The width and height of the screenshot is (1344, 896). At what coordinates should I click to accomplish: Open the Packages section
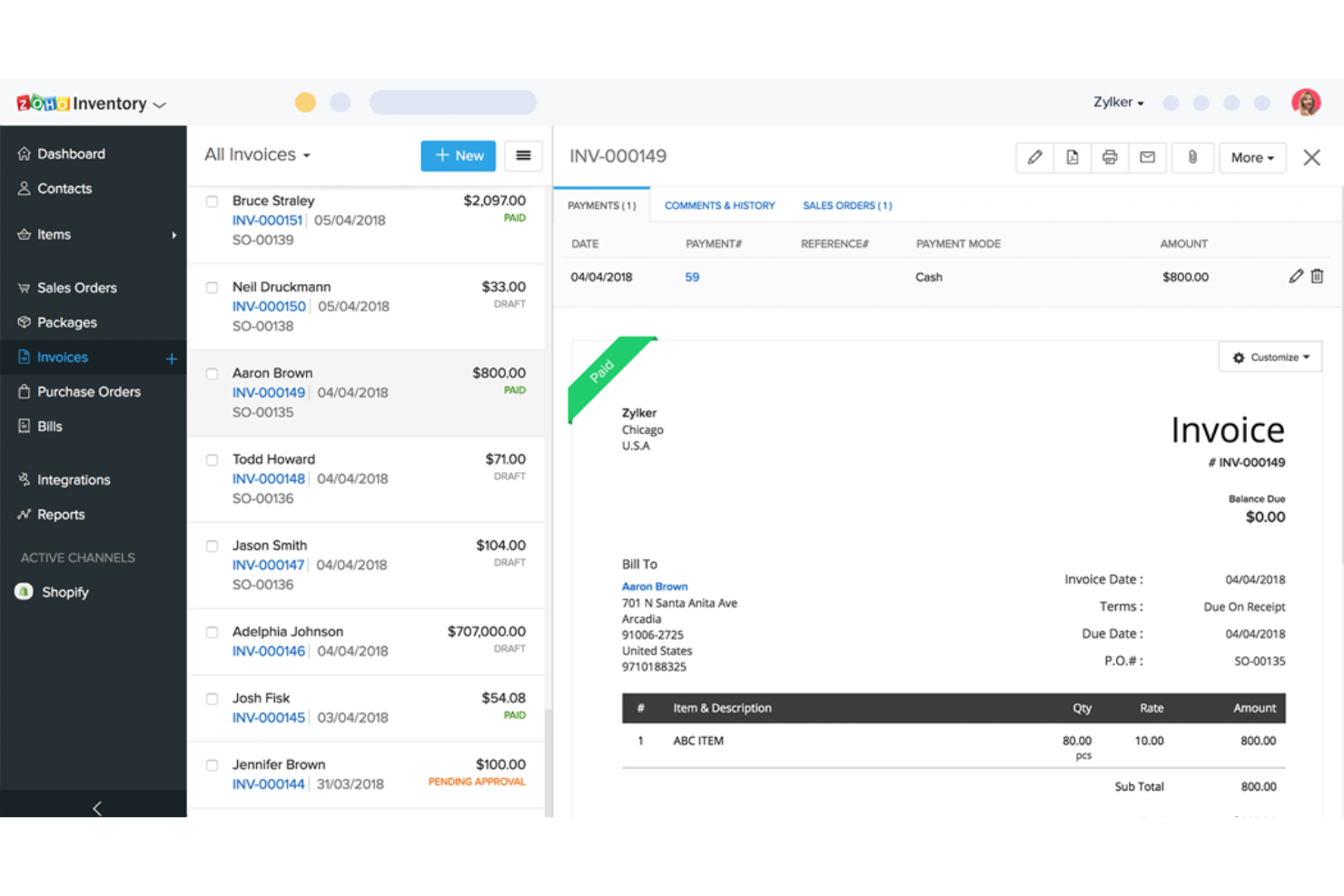click(x=66, y=322)
